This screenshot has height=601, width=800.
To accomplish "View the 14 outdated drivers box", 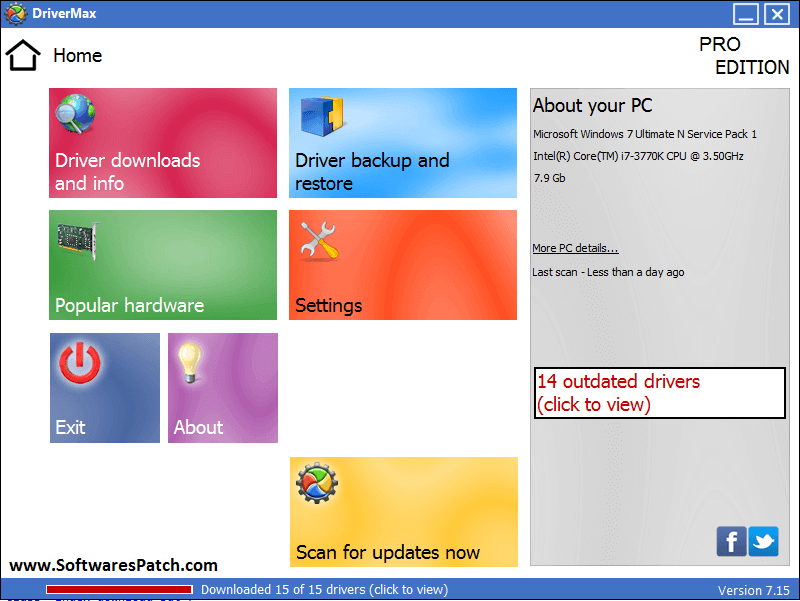I will pos(660,393).
